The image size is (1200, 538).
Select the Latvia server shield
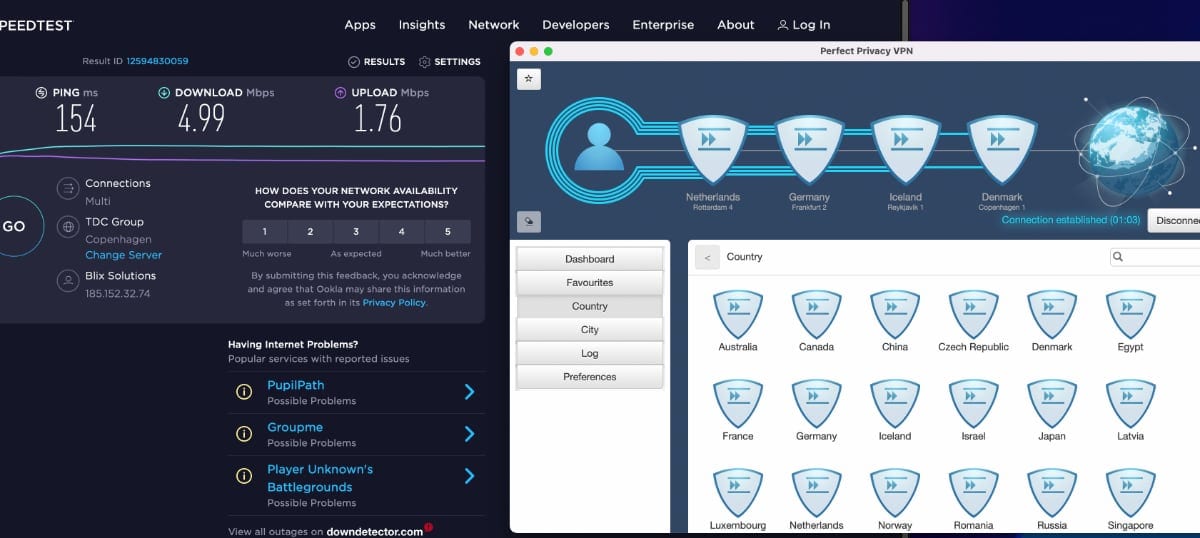point(1130,404)
